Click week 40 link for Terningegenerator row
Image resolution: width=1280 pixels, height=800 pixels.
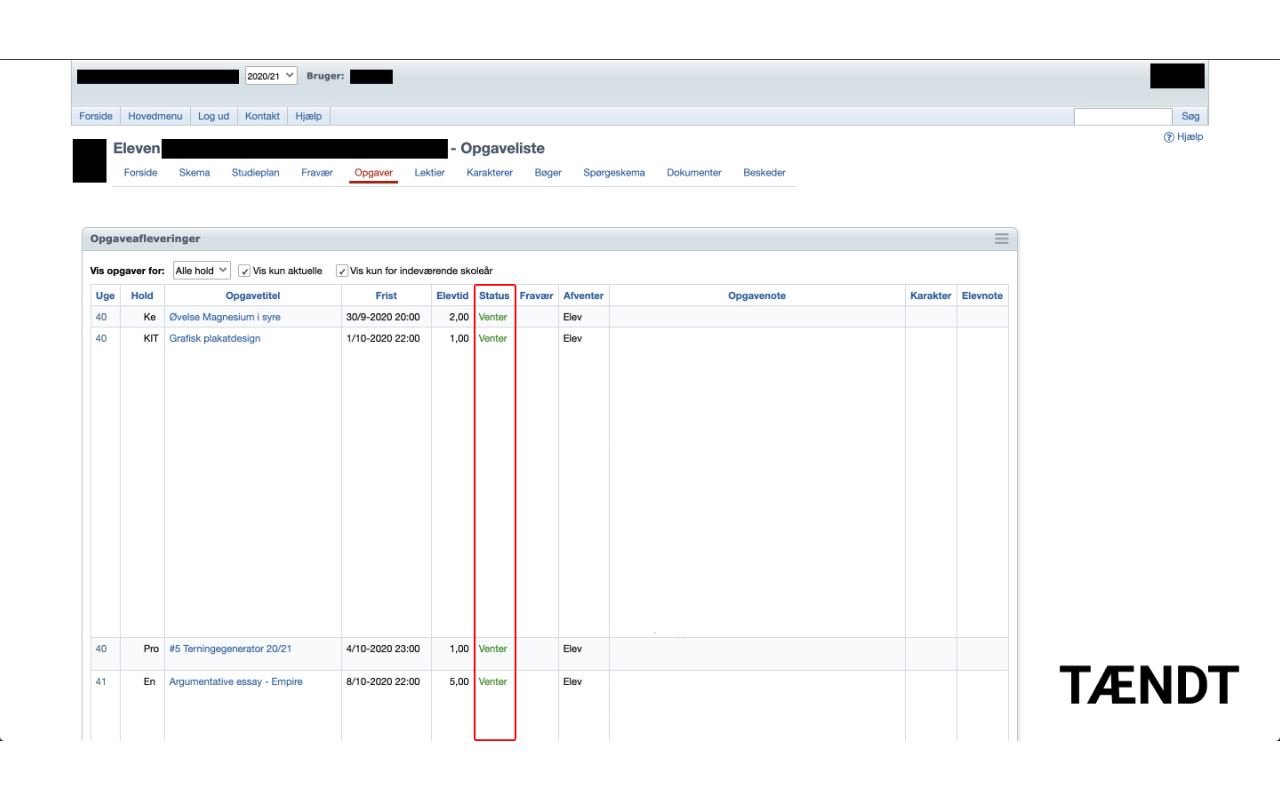(101, 649)
